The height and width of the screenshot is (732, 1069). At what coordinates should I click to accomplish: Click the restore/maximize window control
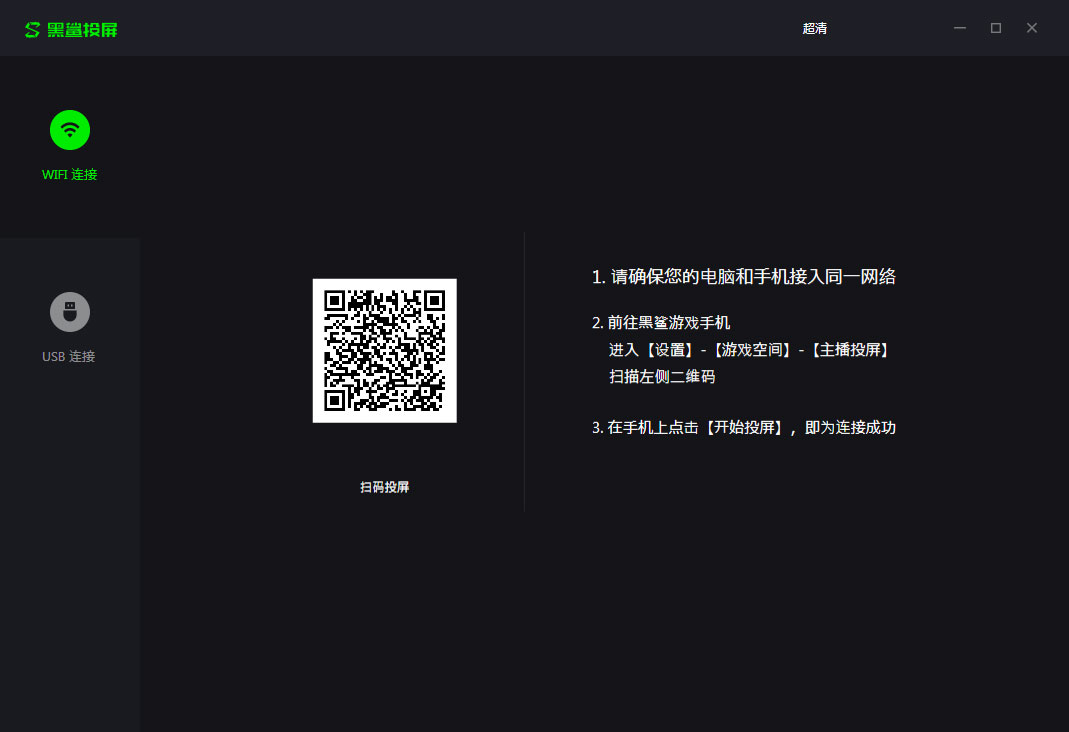pos(995,28)
